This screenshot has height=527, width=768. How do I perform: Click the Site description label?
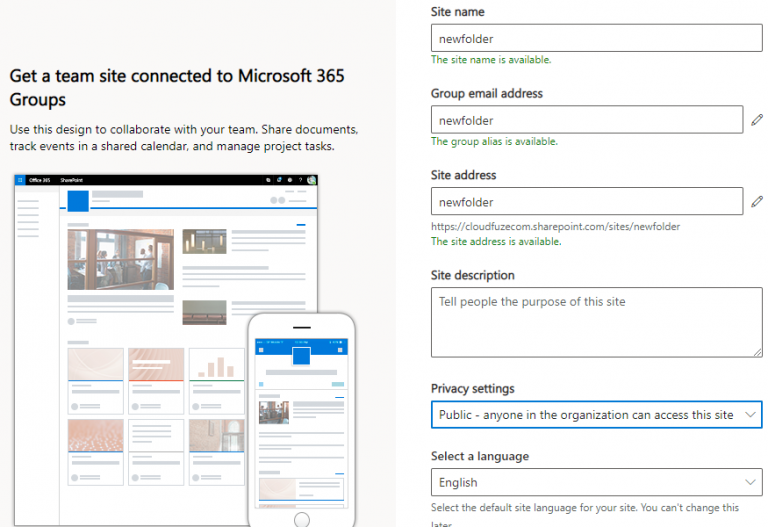(x=473, y=275)
